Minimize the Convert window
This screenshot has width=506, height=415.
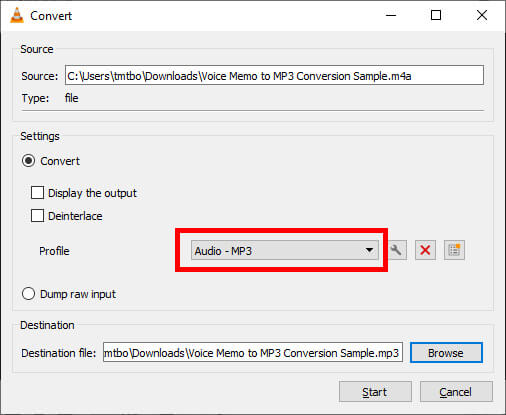[391, 15]
